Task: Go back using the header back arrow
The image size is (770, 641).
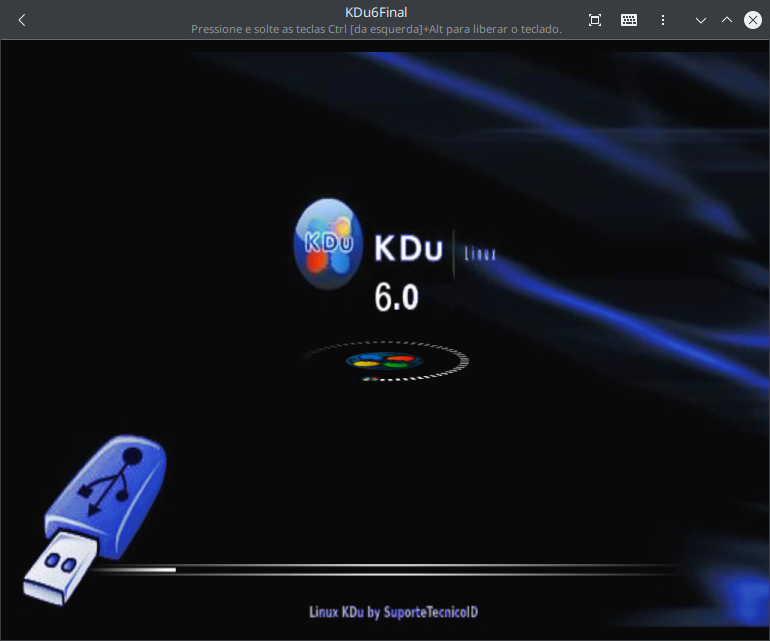Action: pos(22,20)
